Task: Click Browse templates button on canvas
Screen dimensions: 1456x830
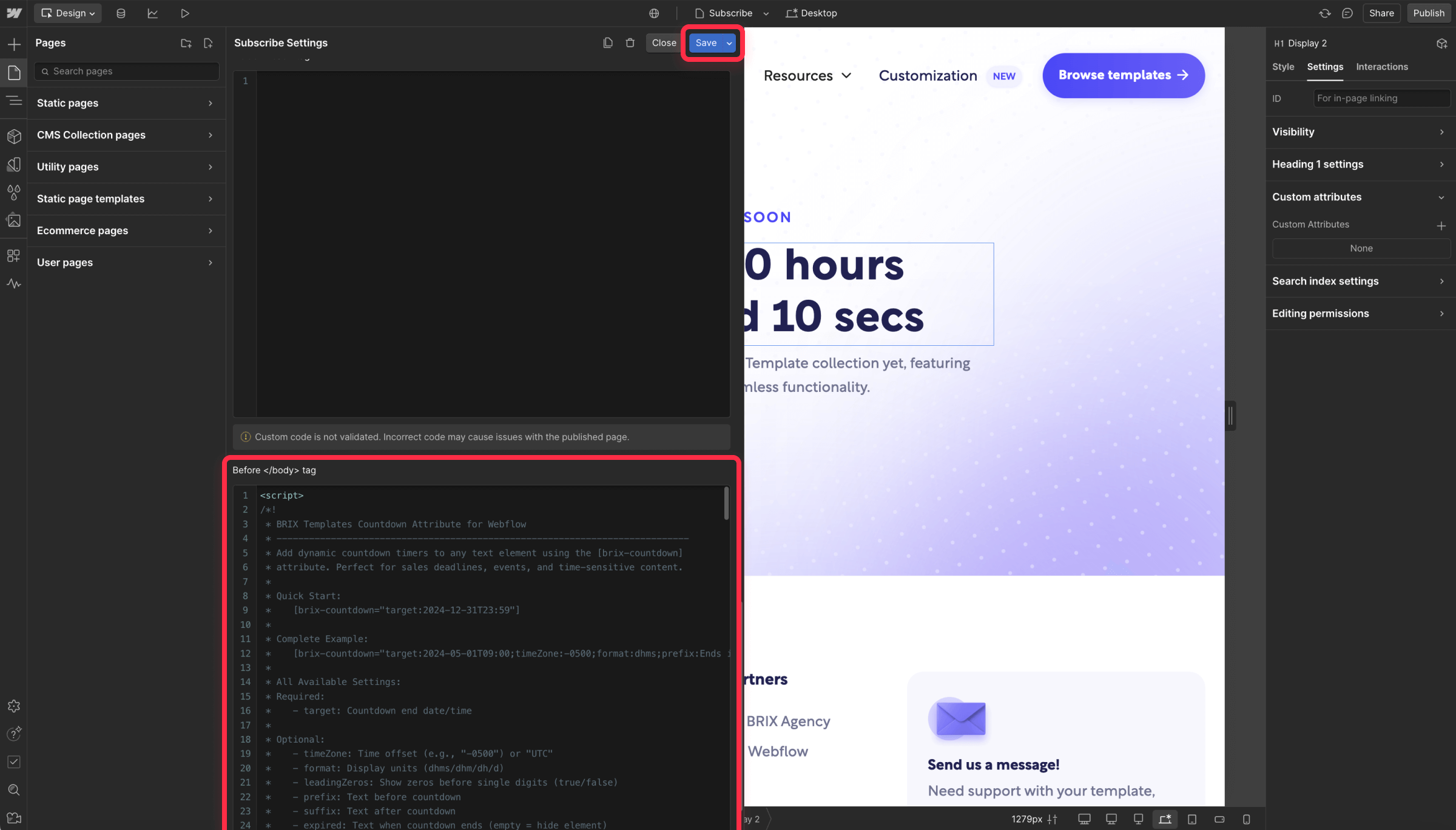Action: pos(1124,75)
